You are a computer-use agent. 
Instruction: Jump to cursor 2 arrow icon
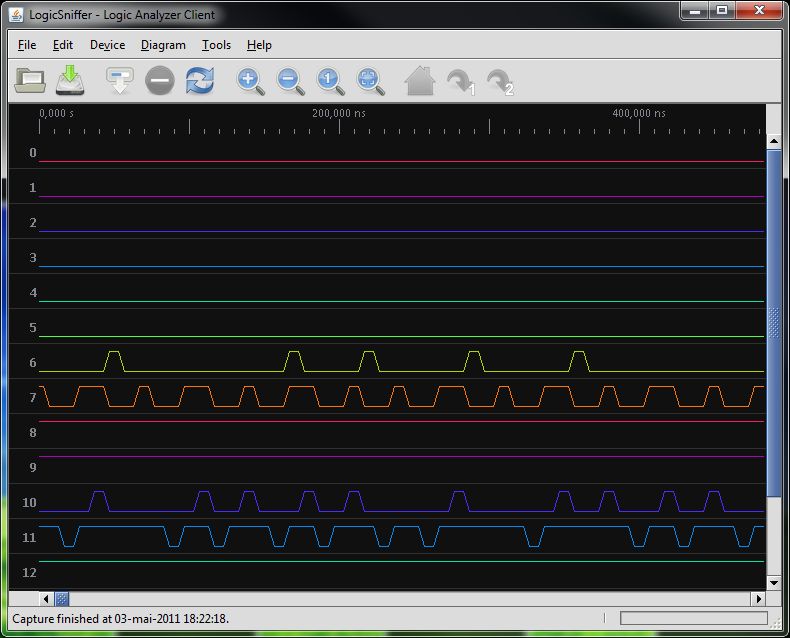498,80
